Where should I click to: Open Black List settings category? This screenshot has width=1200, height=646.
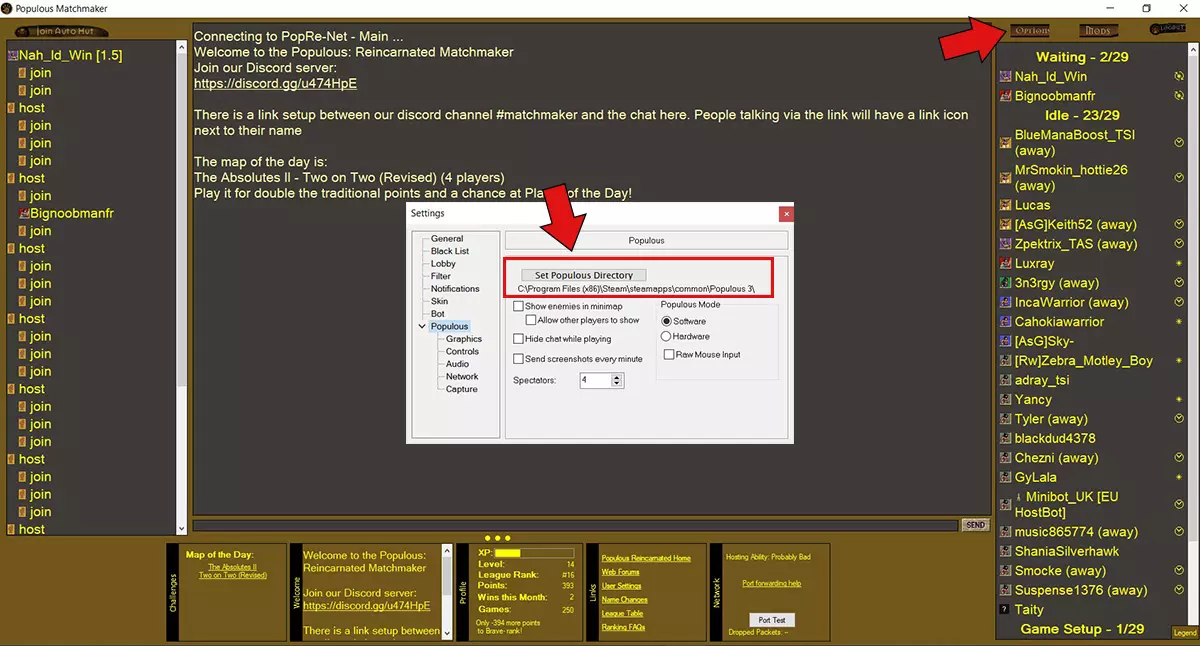tap(450, 251)
